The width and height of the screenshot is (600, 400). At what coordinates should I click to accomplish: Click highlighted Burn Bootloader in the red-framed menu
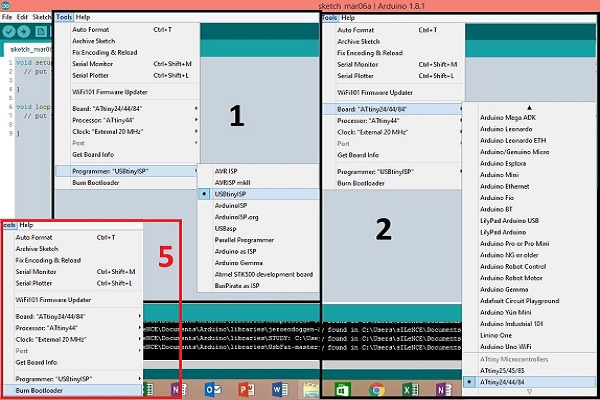[73, 390]
